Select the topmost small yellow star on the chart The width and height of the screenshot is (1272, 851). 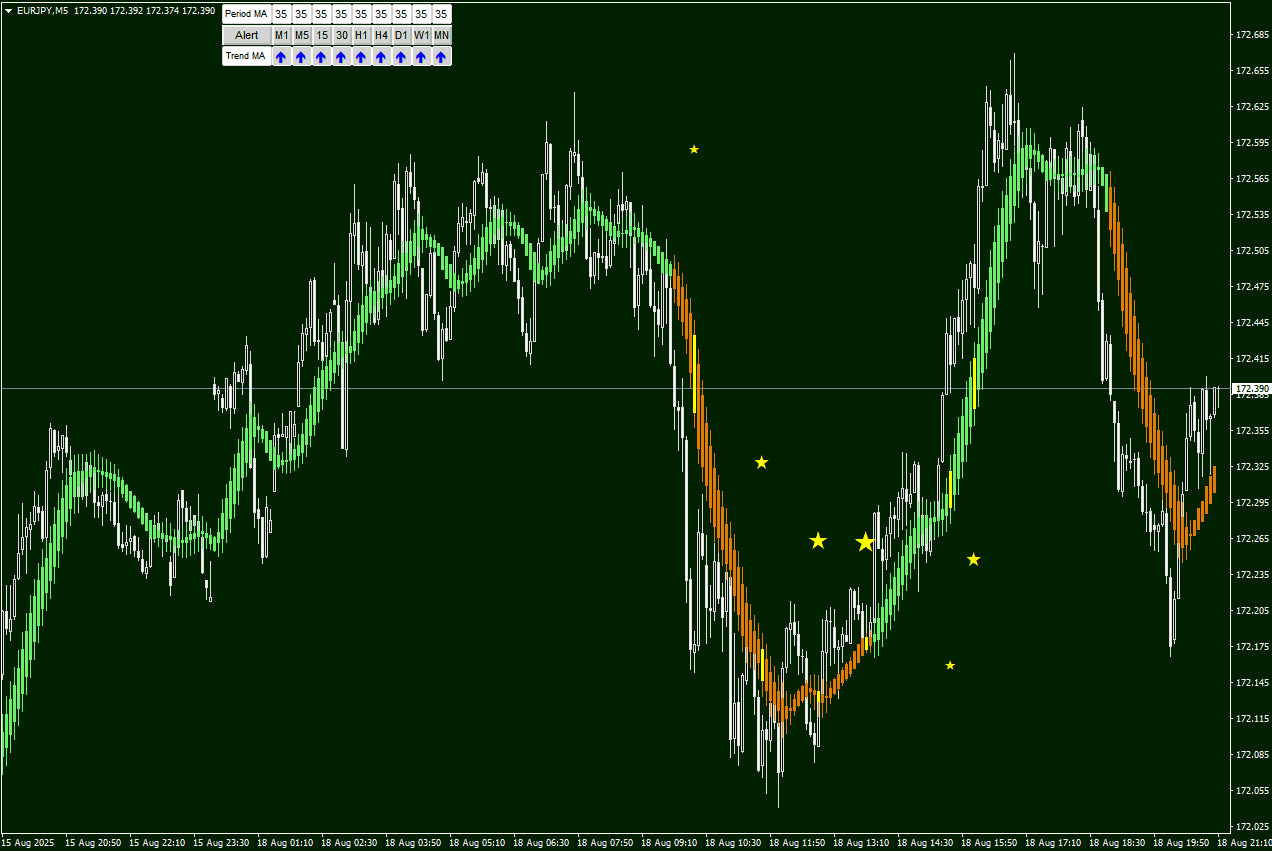tap(694, 150)
